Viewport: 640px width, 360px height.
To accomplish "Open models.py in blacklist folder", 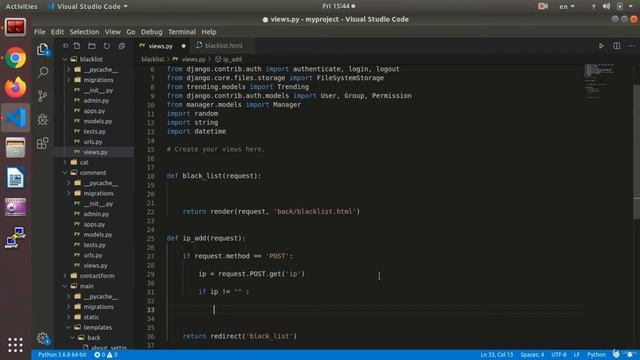I will (x=98, y=121).
